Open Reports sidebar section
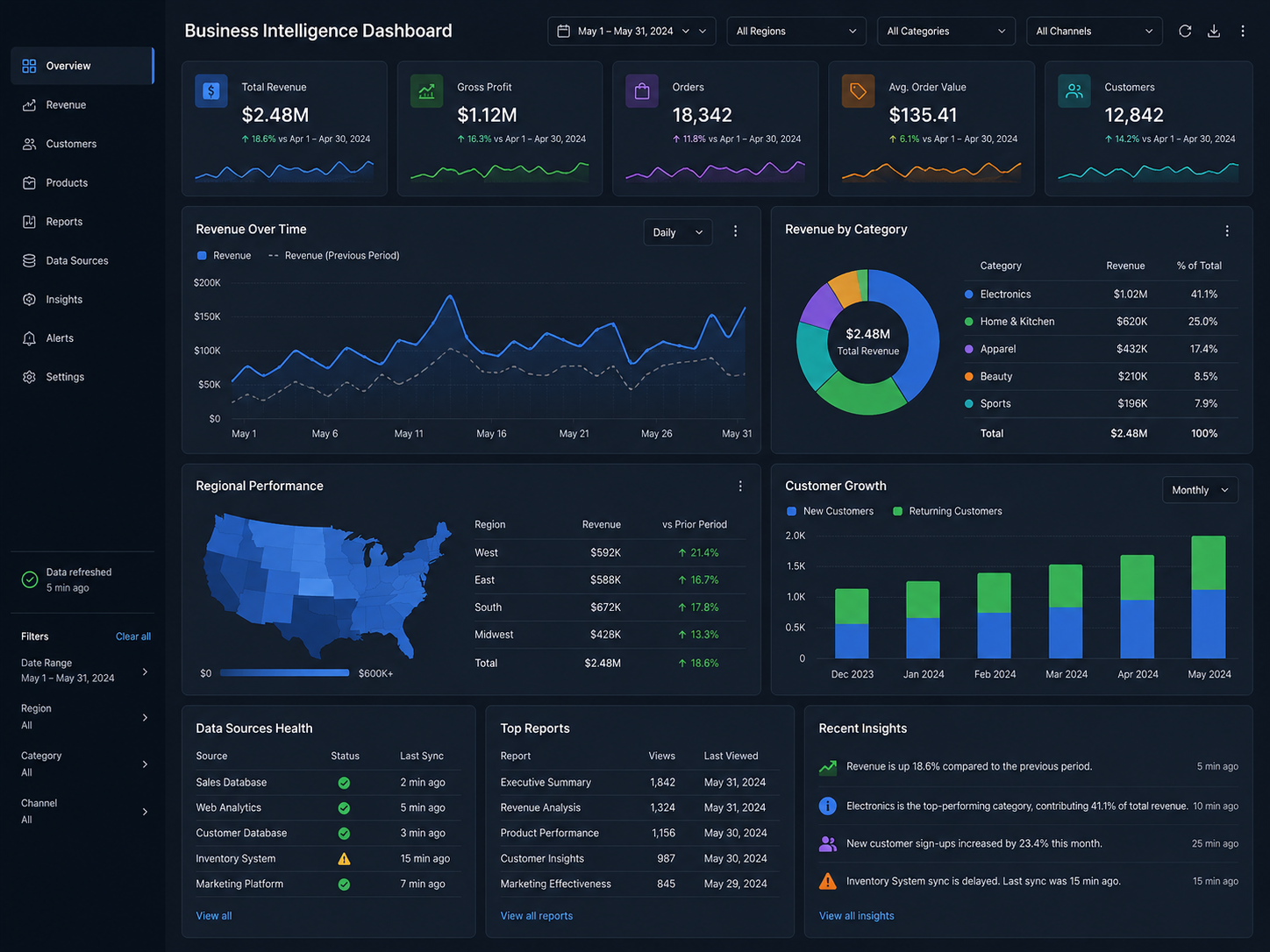1270x952 pixels. [x=82, y=222]
